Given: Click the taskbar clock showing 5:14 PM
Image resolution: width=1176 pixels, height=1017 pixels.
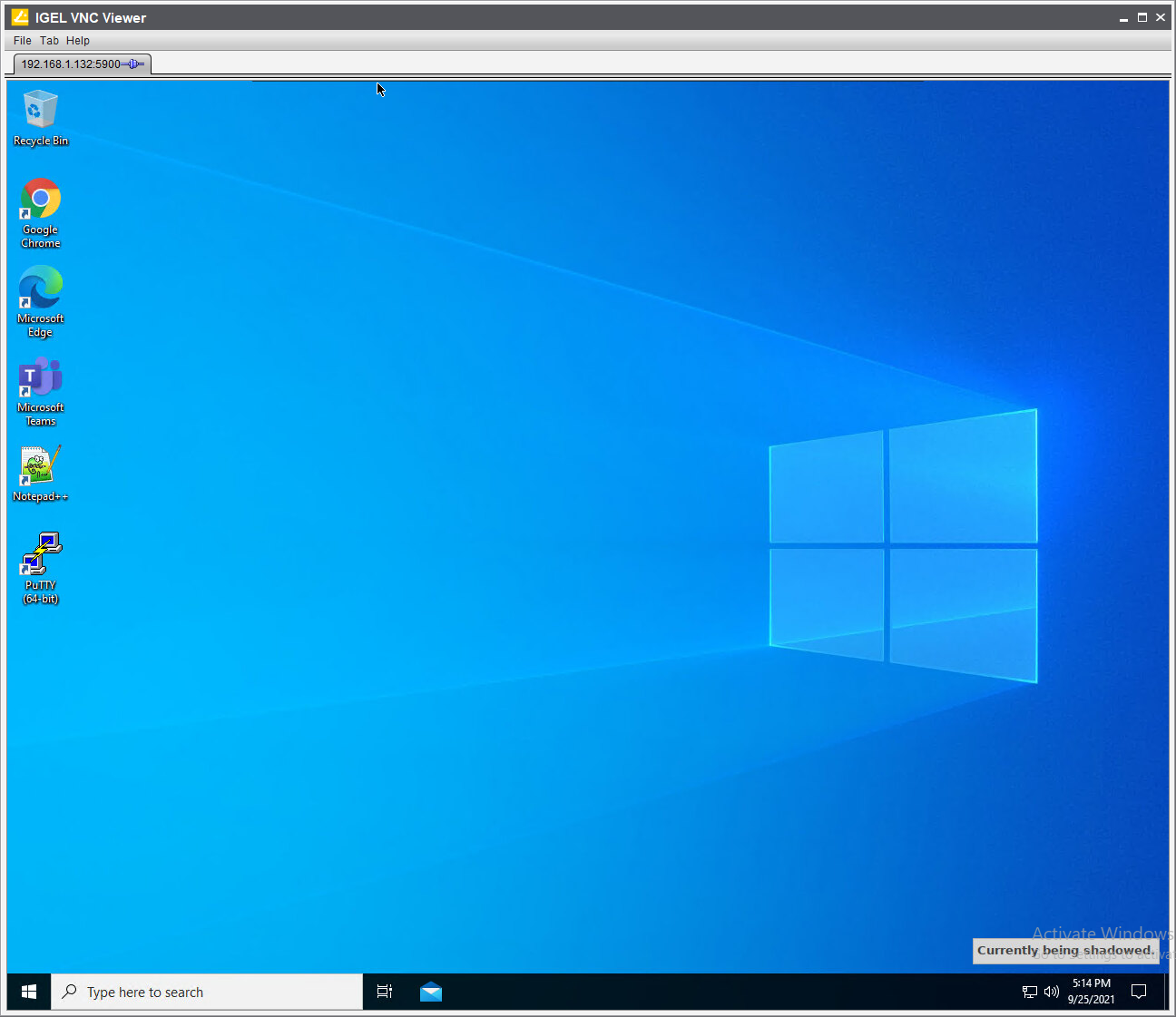Looking at the screenshot, I should (x=1091, y=992).
